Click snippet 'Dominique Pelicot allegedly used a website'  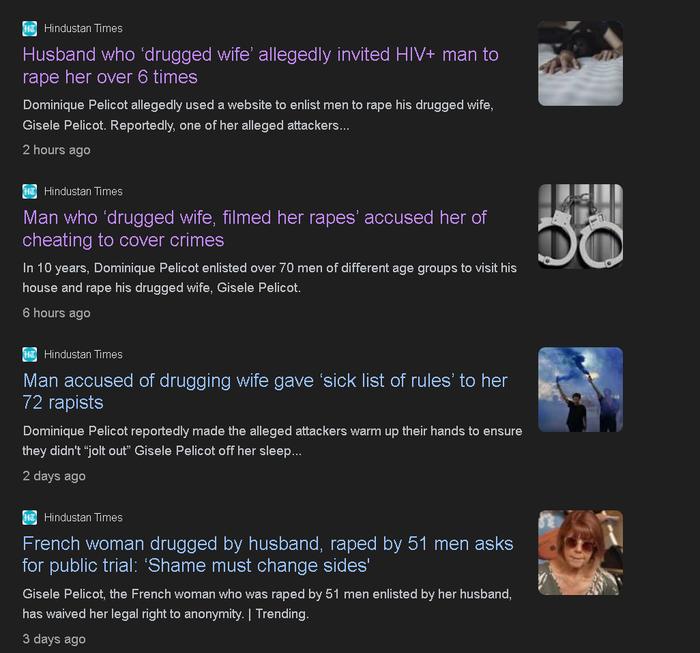coord(258,115)
